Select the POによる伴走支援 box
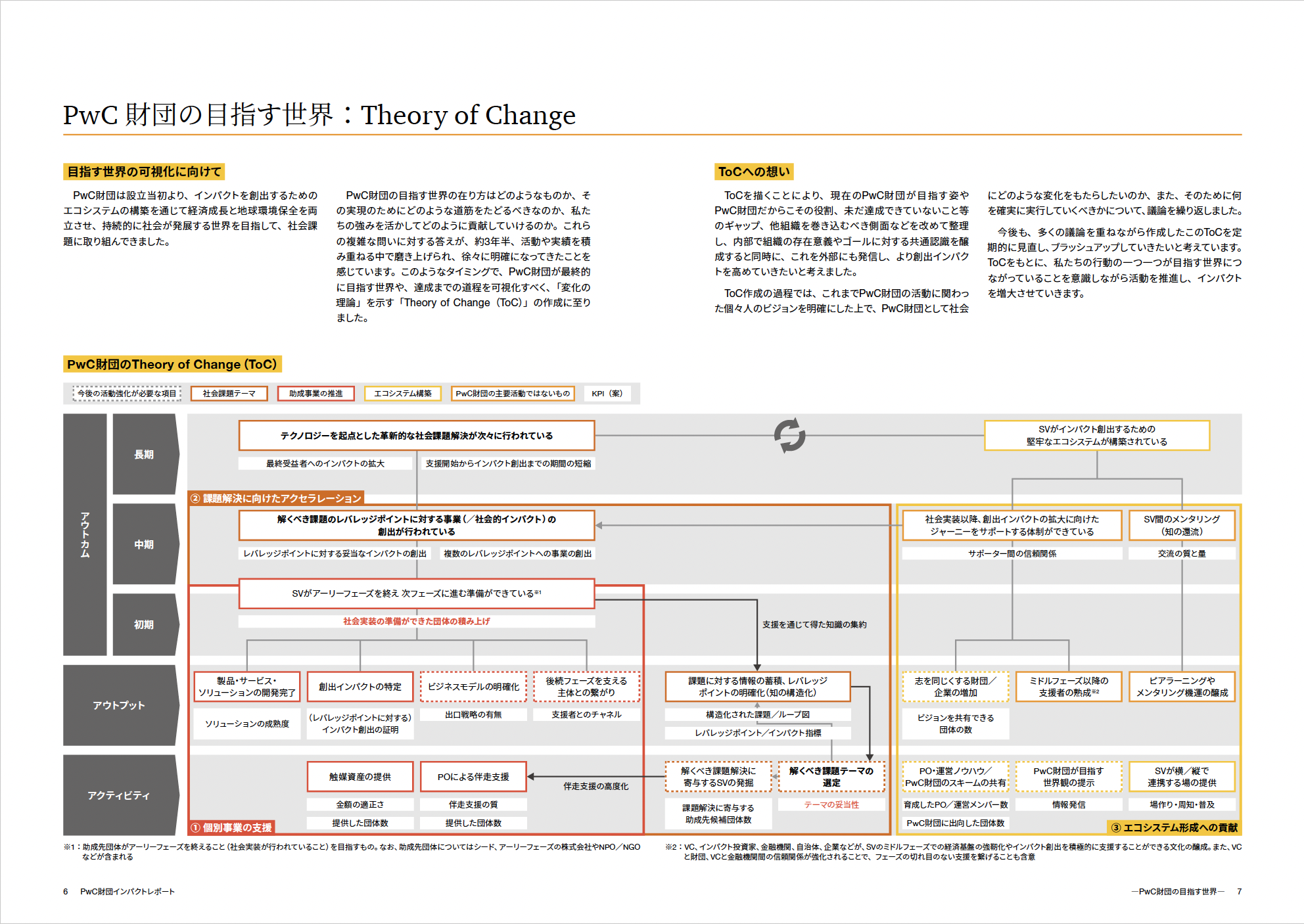The width and height of the screenshot is (1304, 924). [473, 777]
